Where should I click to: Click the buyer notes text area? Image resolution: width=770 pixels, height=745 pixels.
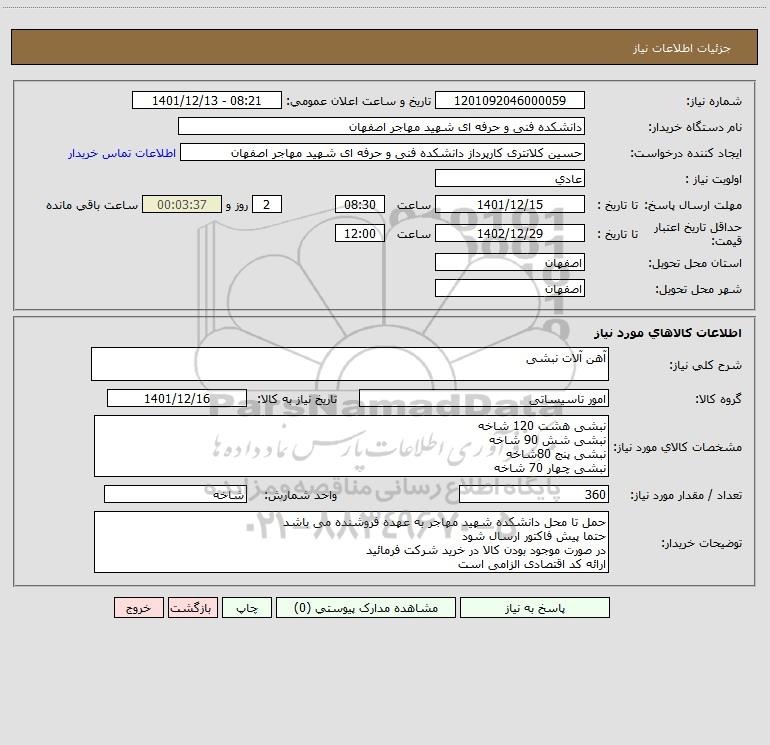[x=351, y=542]
